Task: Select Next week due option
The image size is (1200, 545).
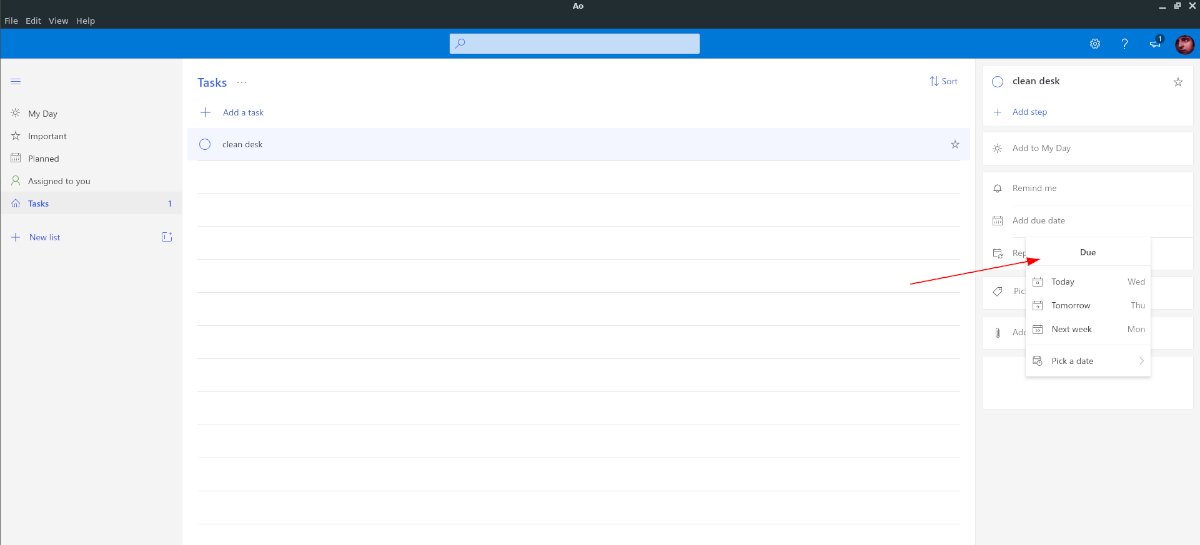Action: click(x=1088, y=329)
